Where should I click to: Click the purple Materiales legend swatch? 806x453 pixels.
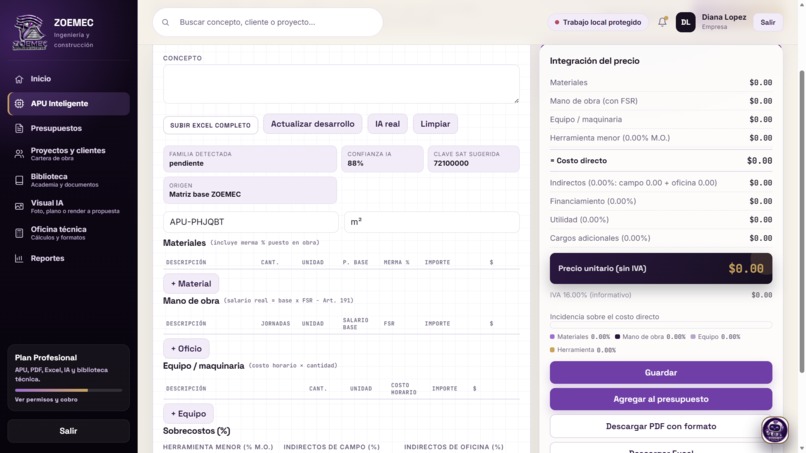(x=552, y=337)
